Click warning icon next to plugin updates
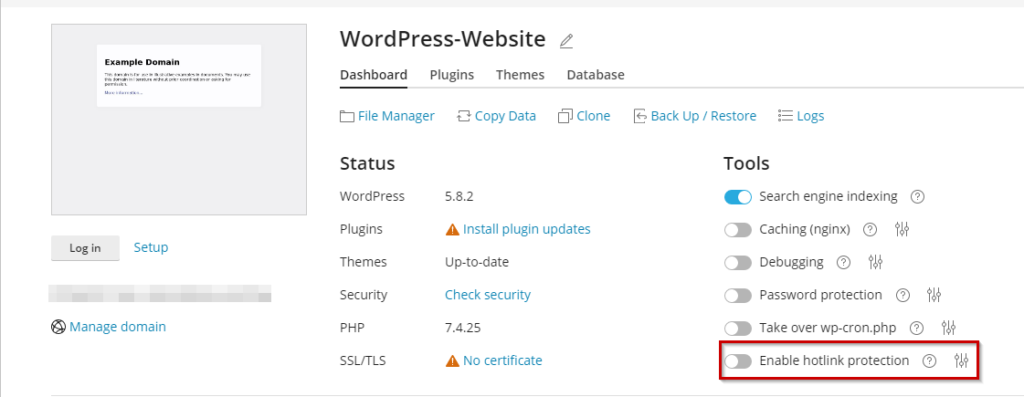 coord(452,230)
